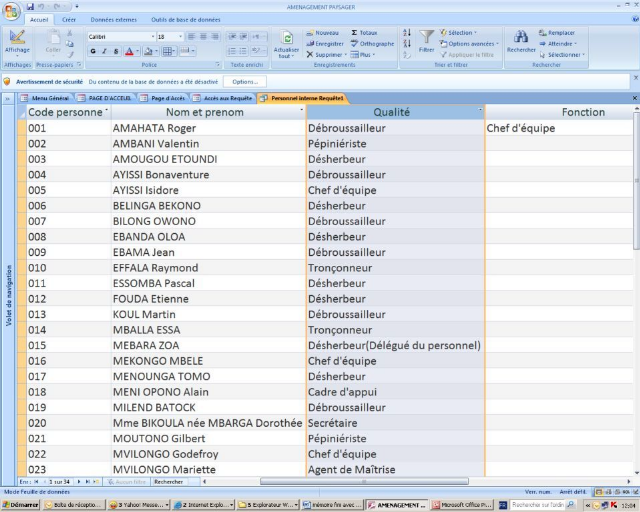Image resolution: width=640 pixels, height=512 pixels.
Task: Open the font color picker arrow
Action: pyautogui.click(x=138, y=51)
